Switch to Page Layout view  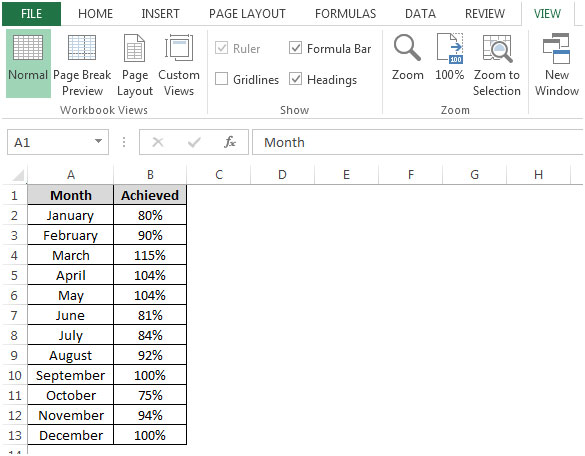tap(135, 65)
